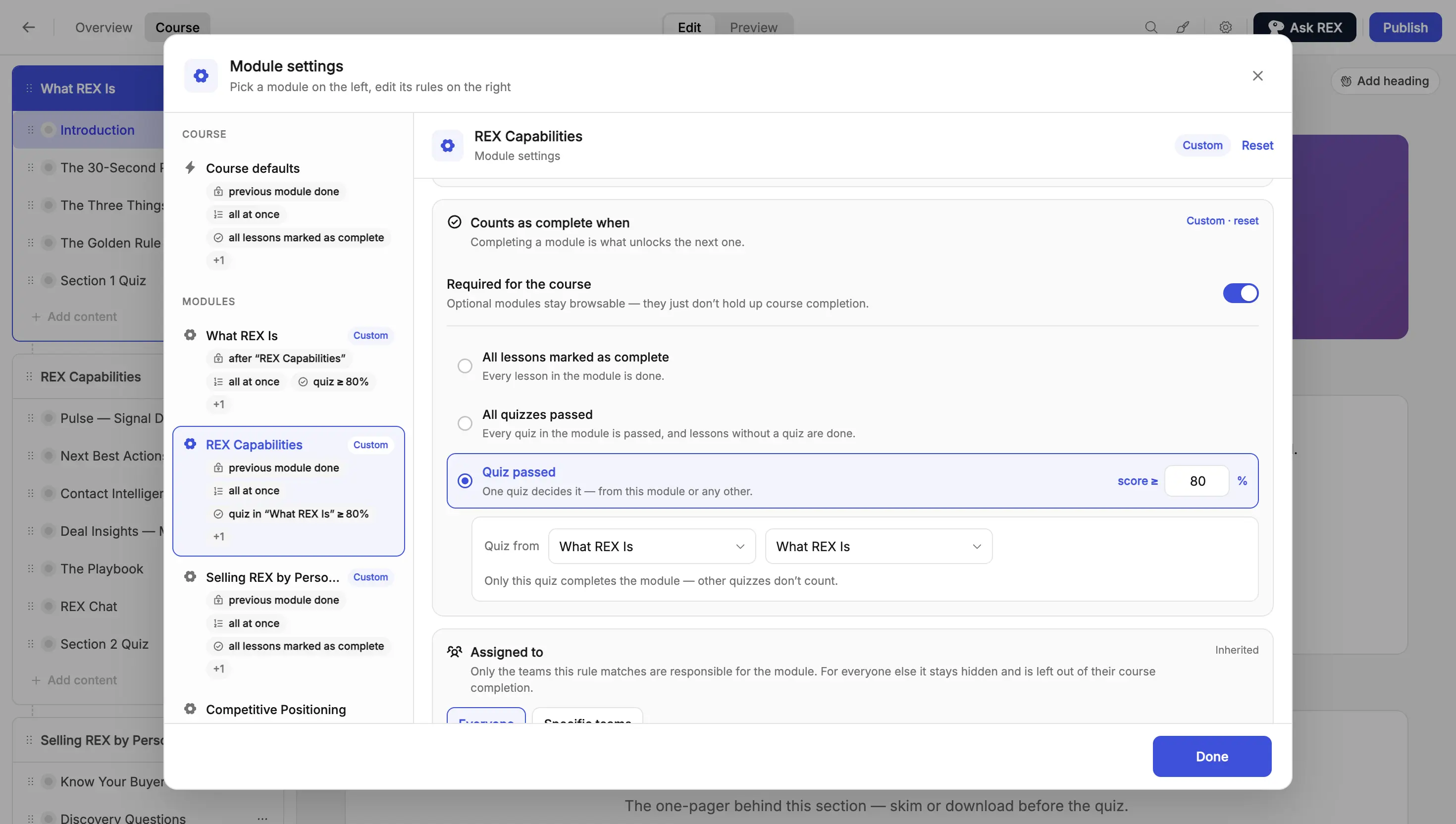Click the drag handle beside REX Capabilities section
Image resolution: width=1456 pixels, height=824 pixels.
pos(29,377)
